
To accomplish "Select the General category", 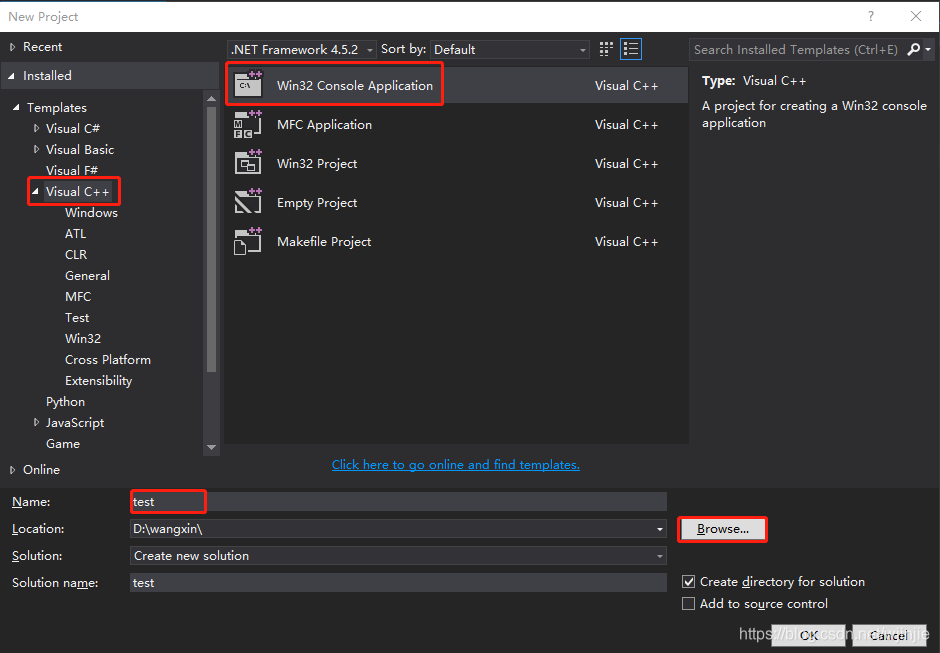I will [88, 276].
